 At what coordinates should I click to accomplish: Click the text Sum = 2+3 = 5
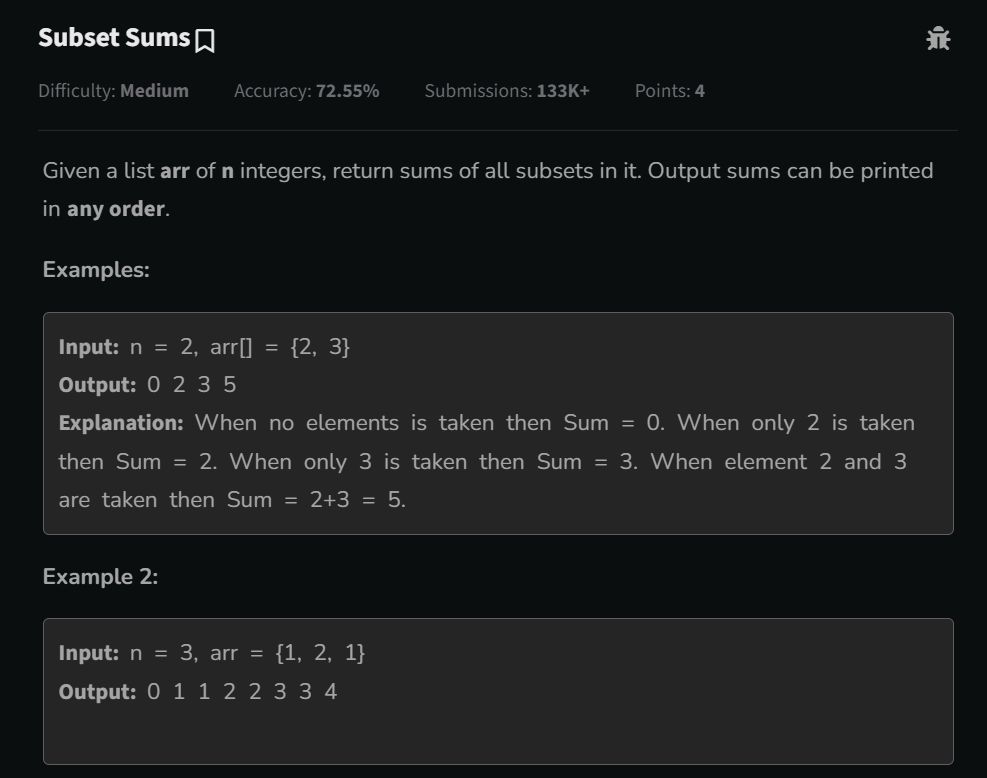tap(316, 500)
